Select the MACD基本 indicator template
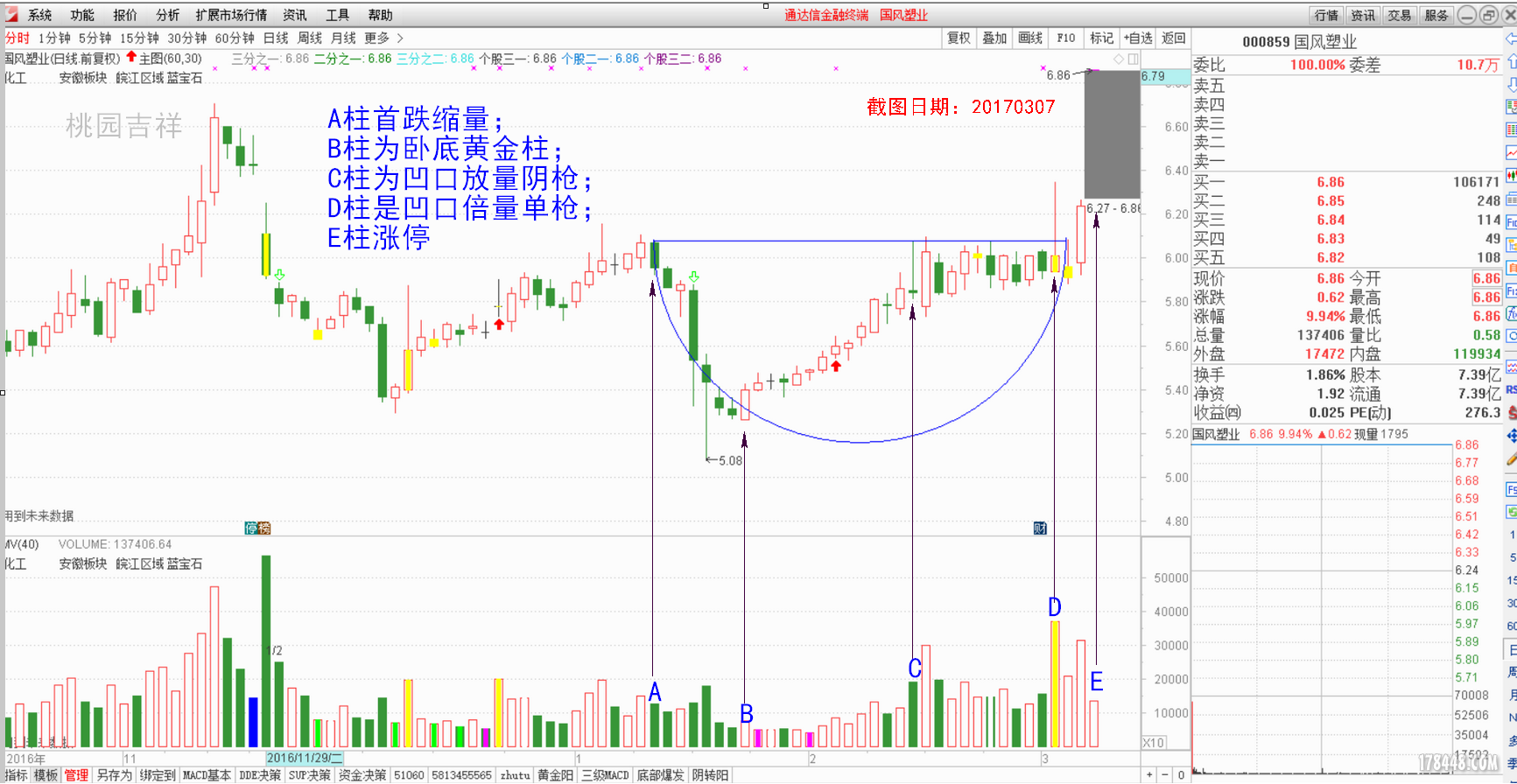 [207, 775]
